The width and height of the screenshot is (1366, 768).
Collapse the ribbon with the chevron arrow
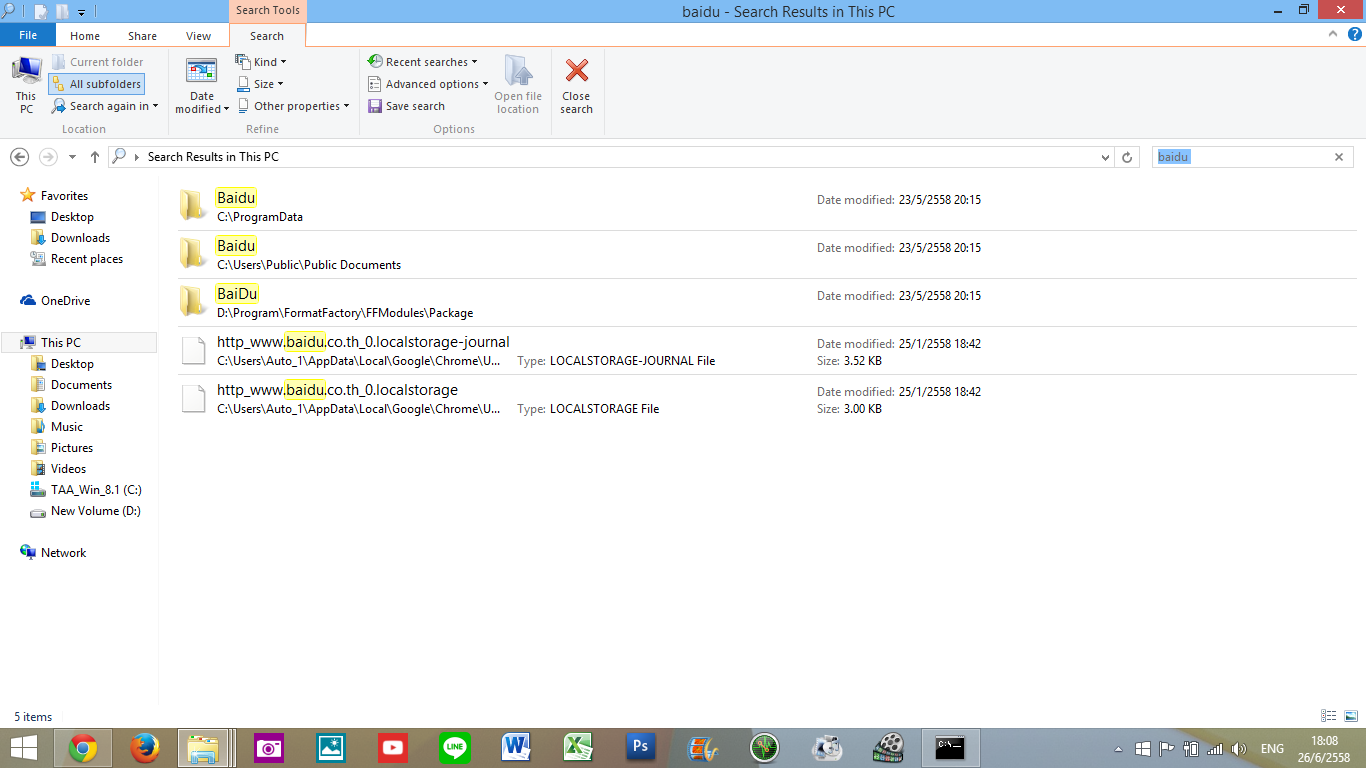[x=1332, y=34]
